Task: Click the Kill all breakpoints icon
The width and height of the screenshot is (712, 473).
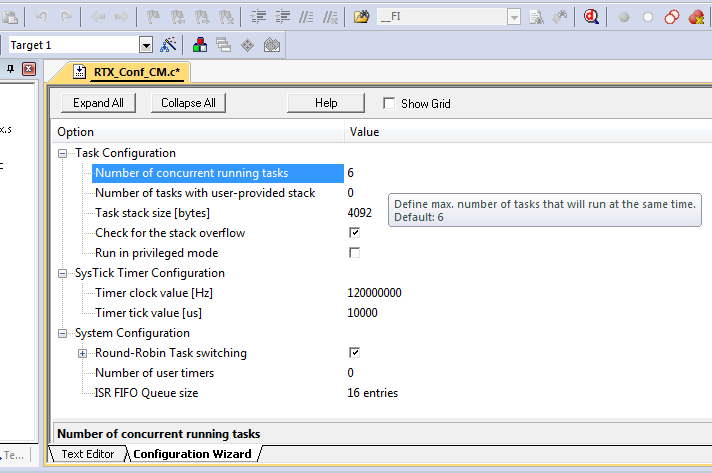Action: click(696, 17)
